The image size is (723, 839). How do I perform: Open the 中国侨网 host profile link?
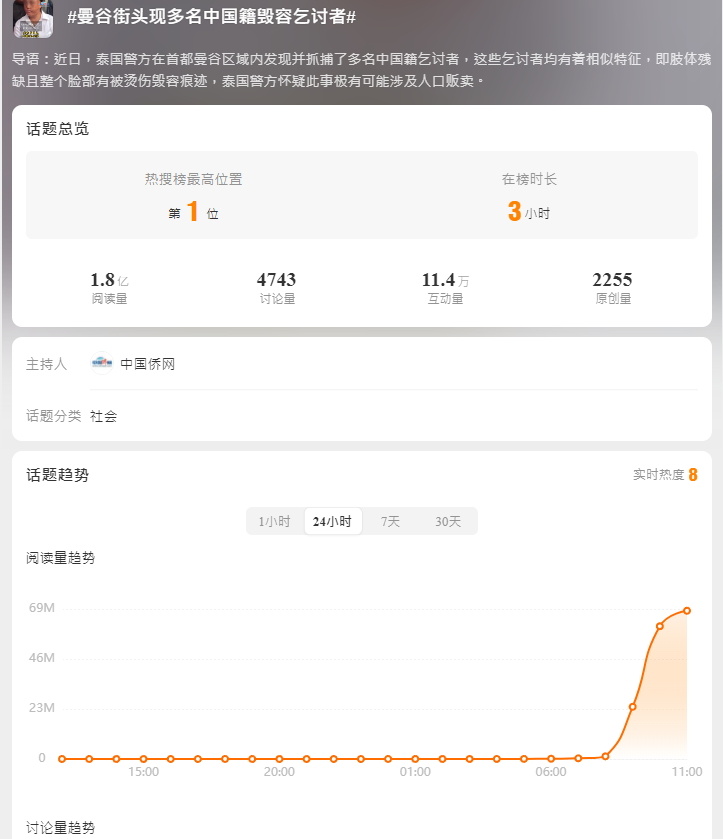[148, 364]
